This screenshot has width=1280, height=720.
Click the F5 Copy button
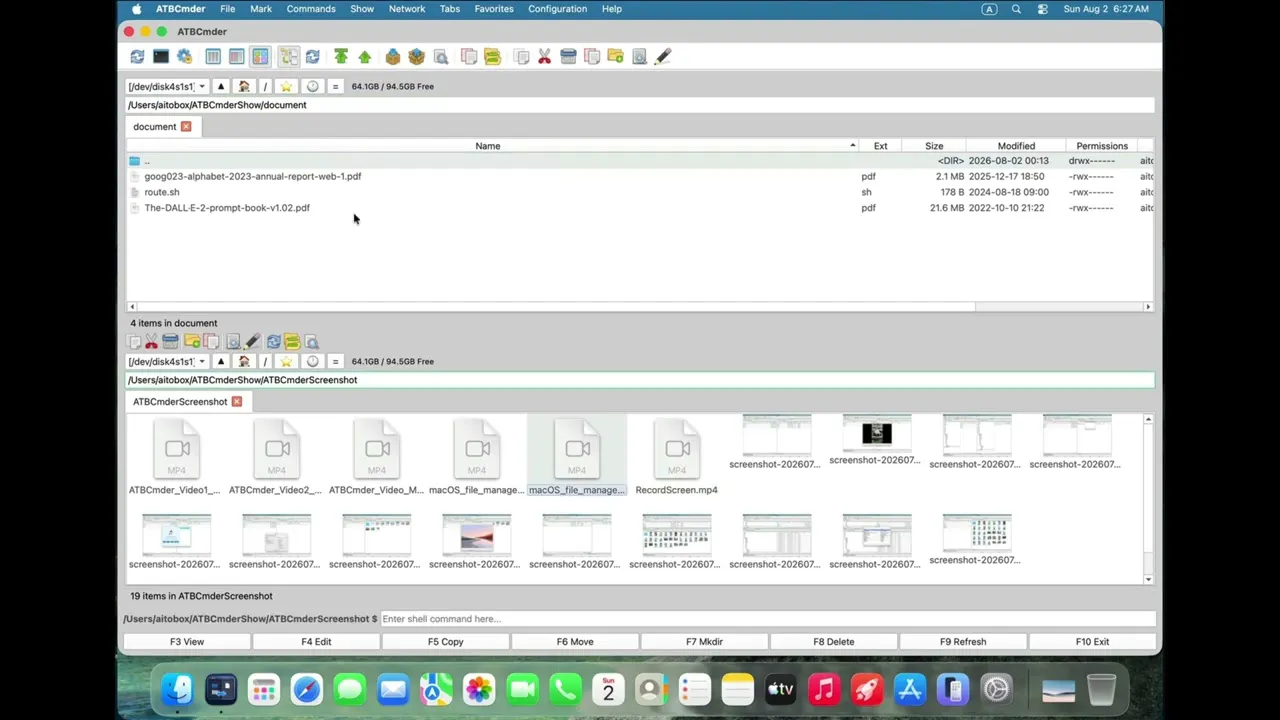[446, 642]
